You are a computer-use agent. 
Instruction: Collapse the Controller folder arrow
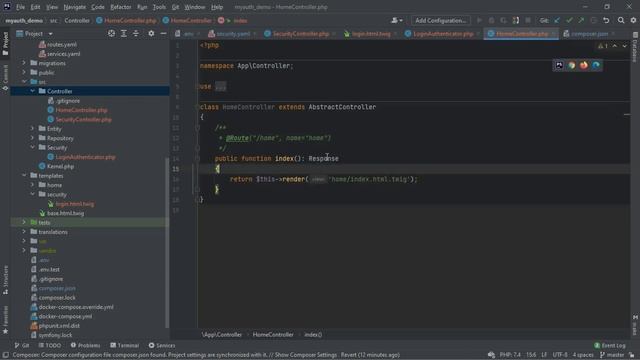coord(33,91)
